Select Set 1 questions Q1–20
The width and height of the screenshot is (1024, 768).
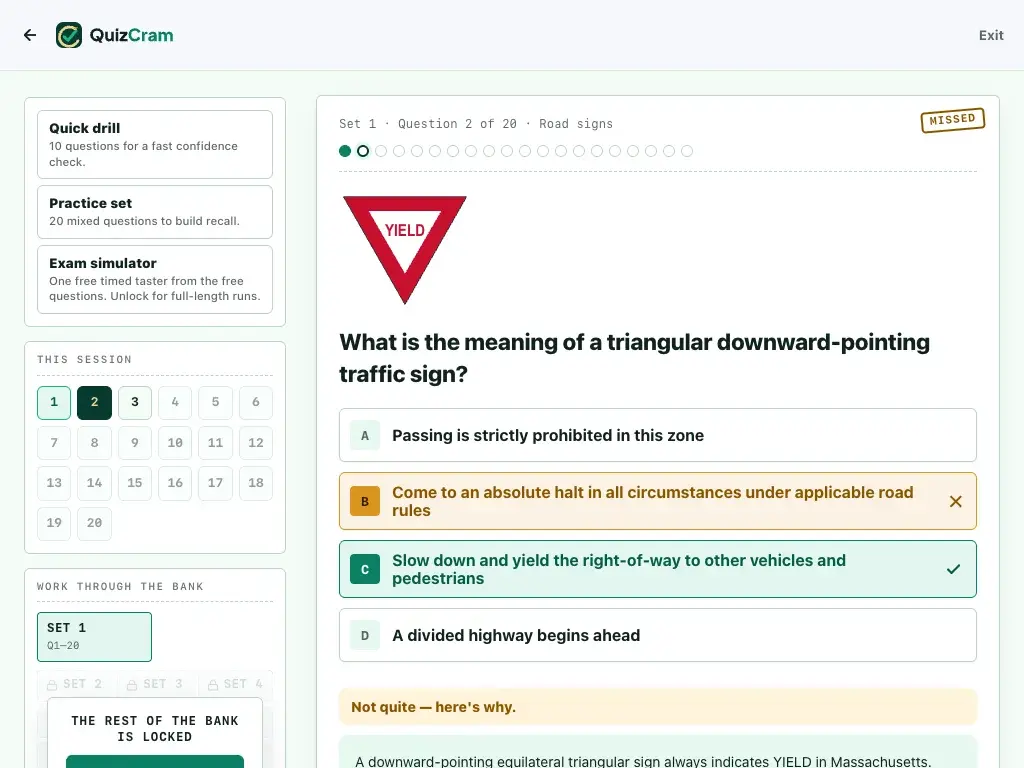point(95,637)
